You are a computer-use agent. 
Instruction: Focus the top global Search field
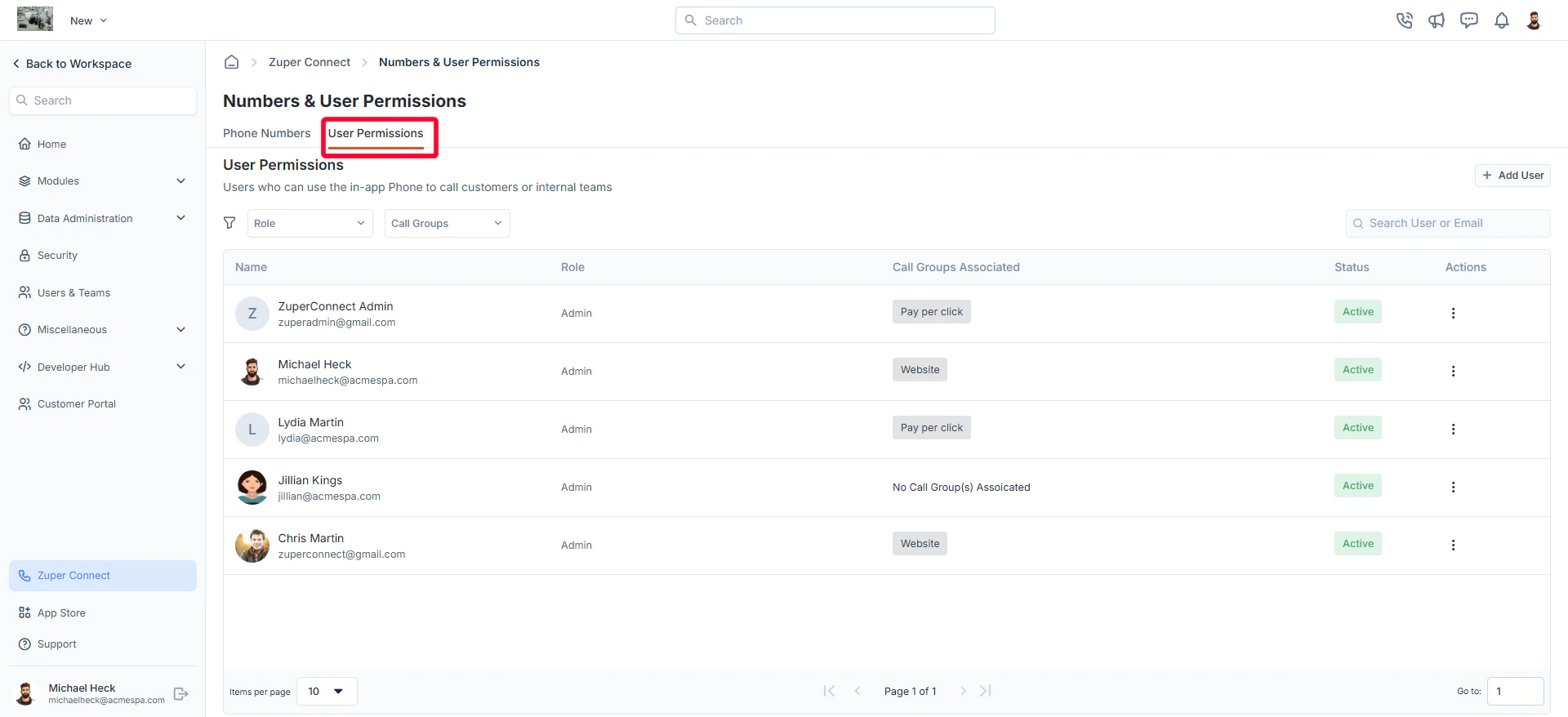(x=835, y=20)
